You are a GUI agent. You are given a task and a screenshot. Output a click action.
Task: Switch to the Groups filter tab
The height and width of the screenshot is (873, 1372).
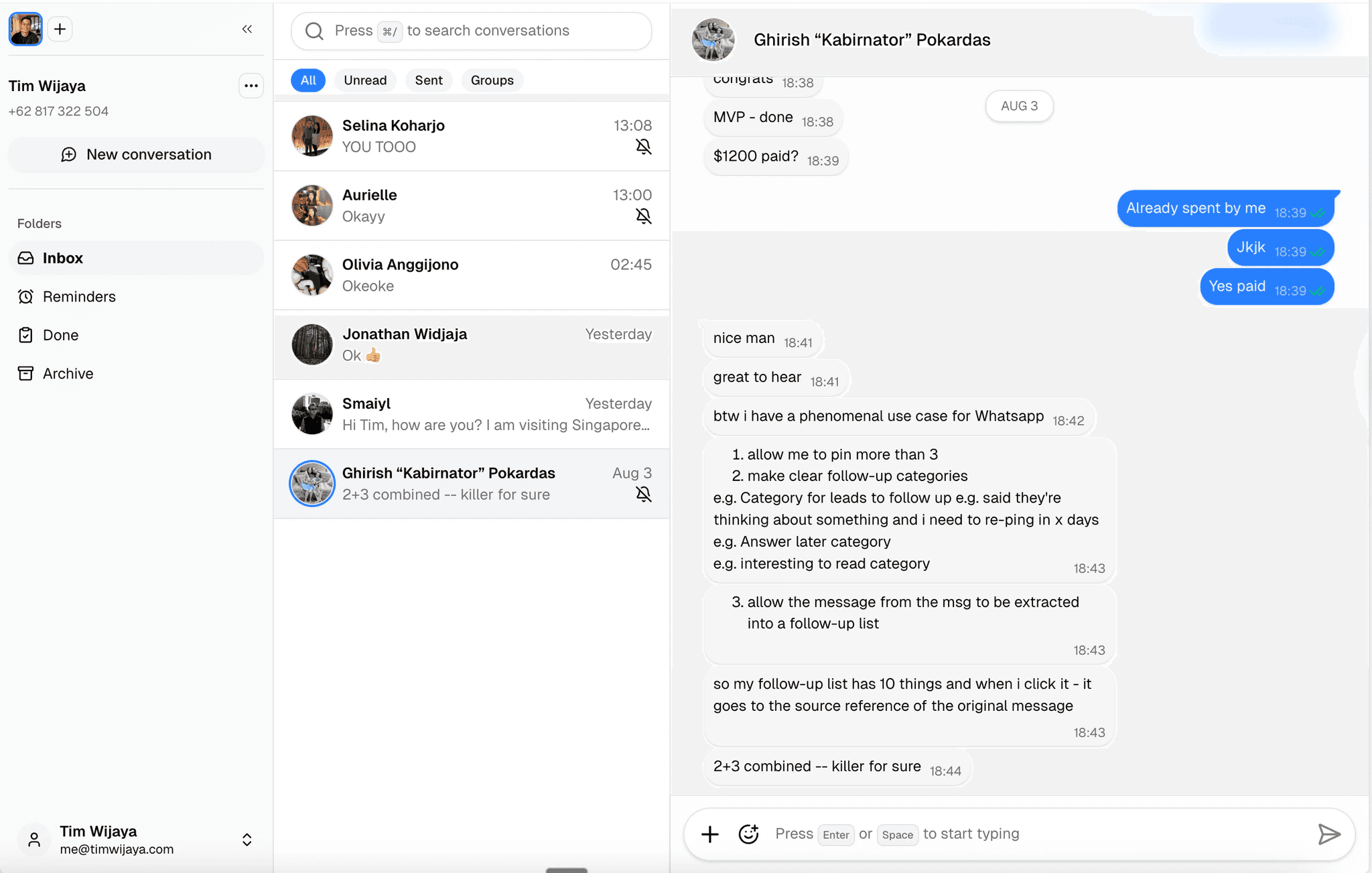tap(492, 80)
